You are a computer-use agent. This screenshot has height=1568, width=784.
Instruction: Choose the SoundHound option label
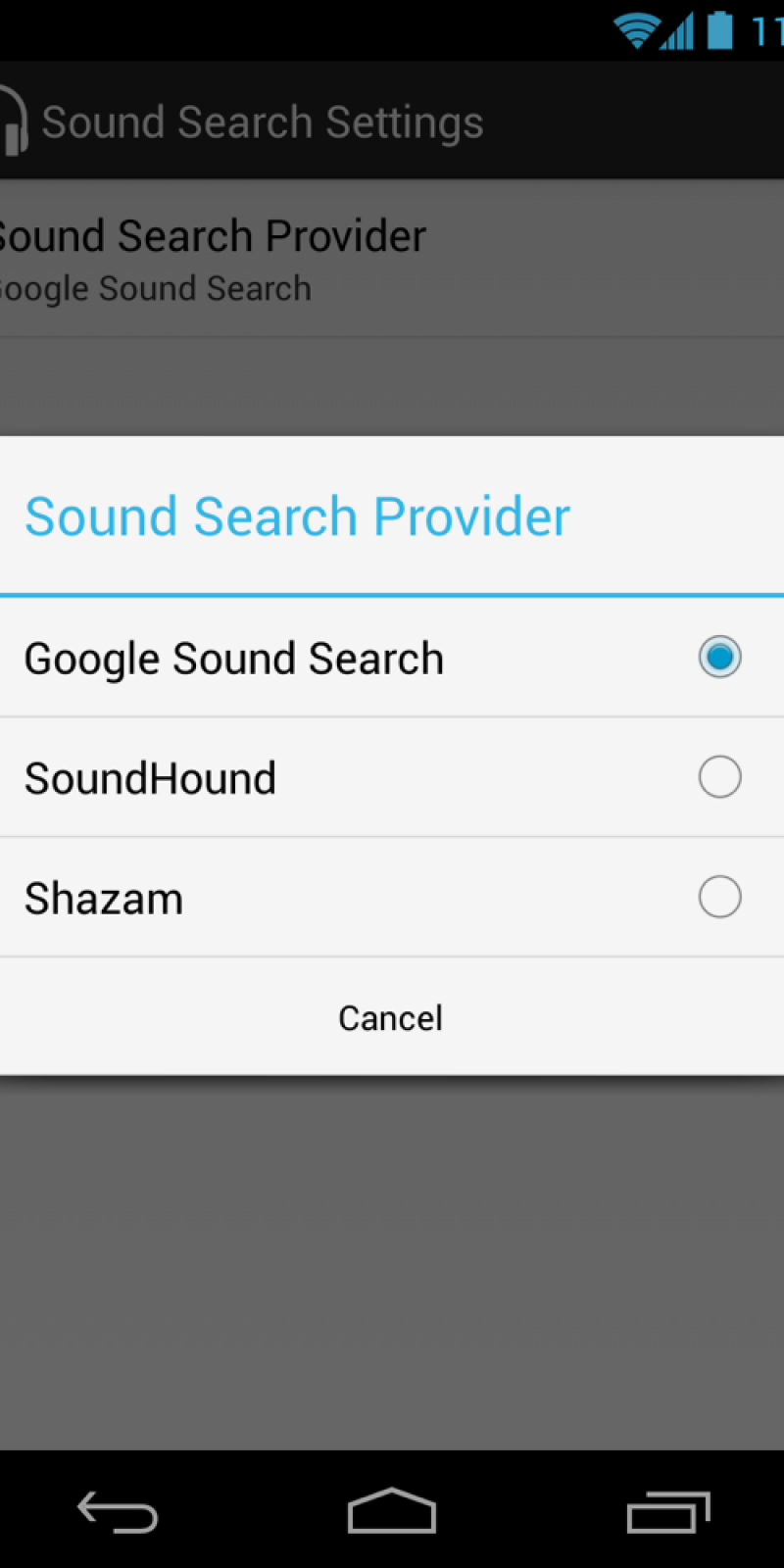click(150, 779)
